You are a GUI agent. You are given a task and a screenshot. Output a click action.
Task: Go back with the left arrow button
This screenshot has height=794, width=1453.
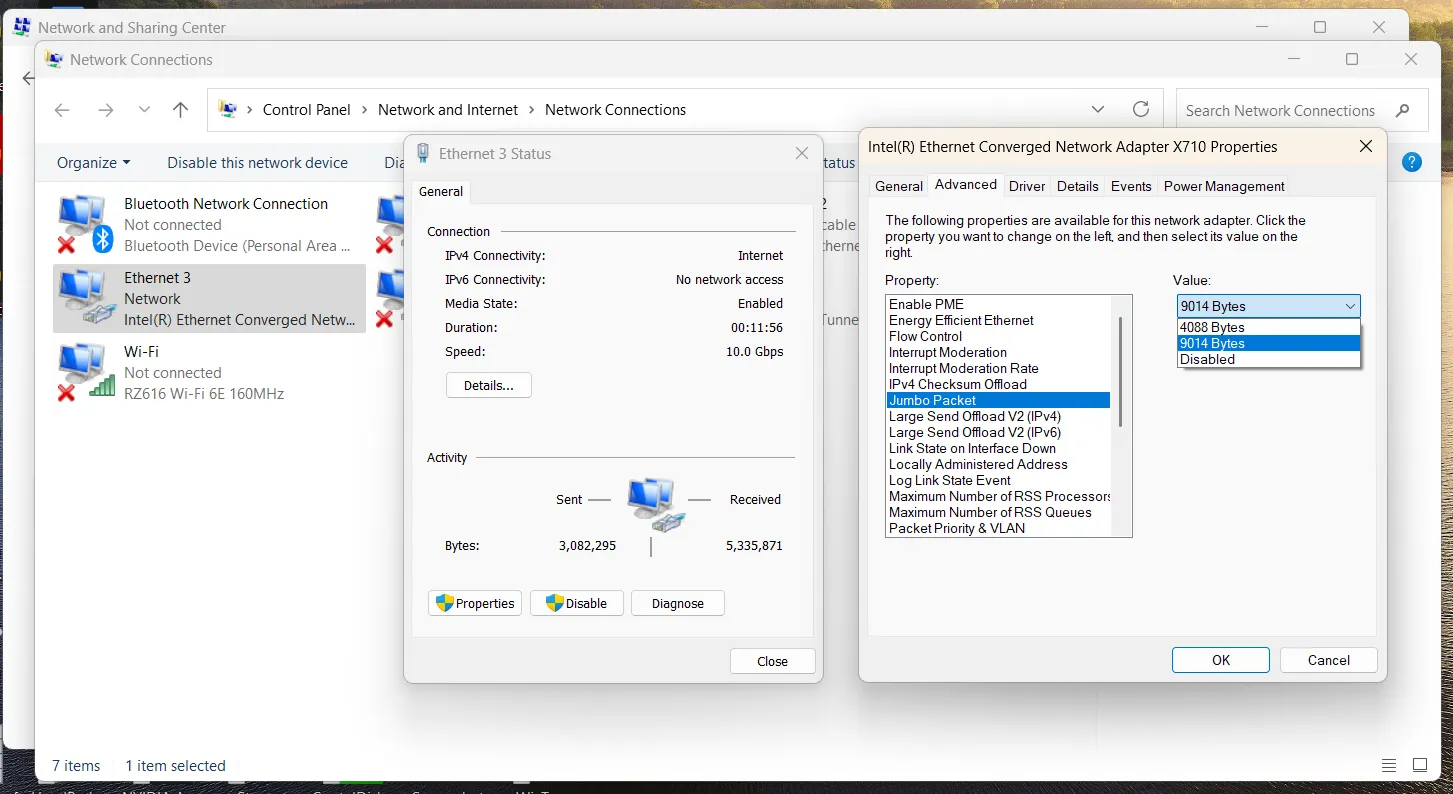62,110
